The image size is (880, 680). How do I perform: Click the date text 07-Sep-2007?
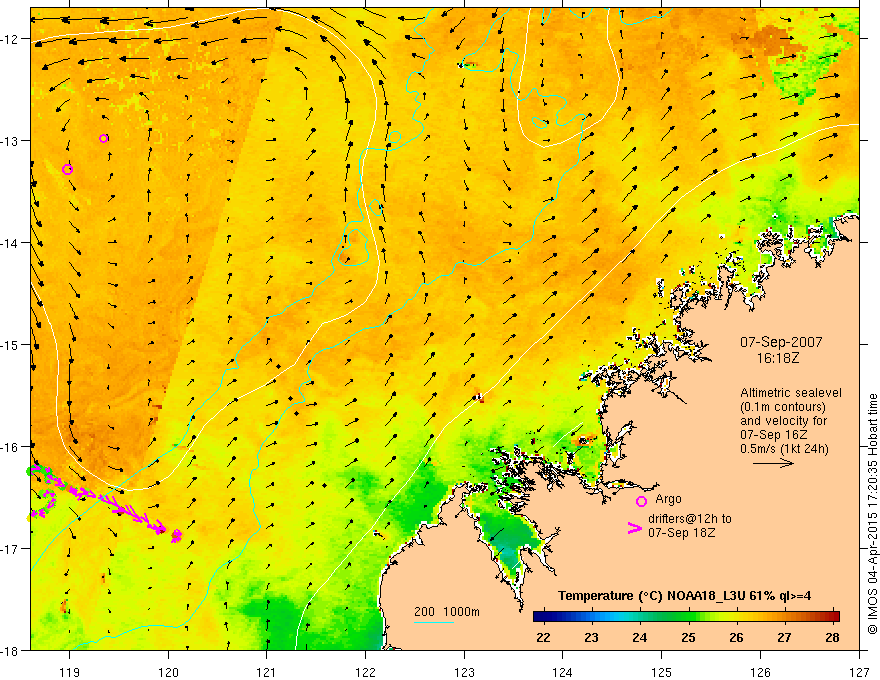pos(781,342)
